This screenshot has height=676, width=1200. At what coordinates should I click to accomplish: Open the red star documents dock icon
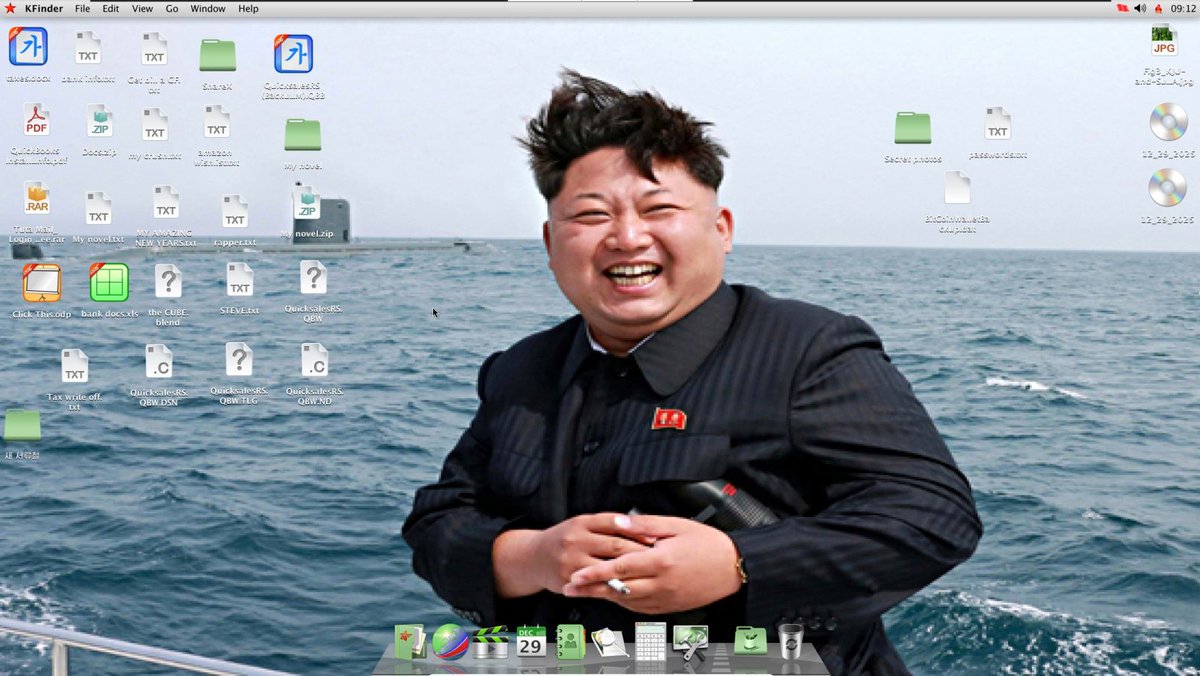click(410, 641)
